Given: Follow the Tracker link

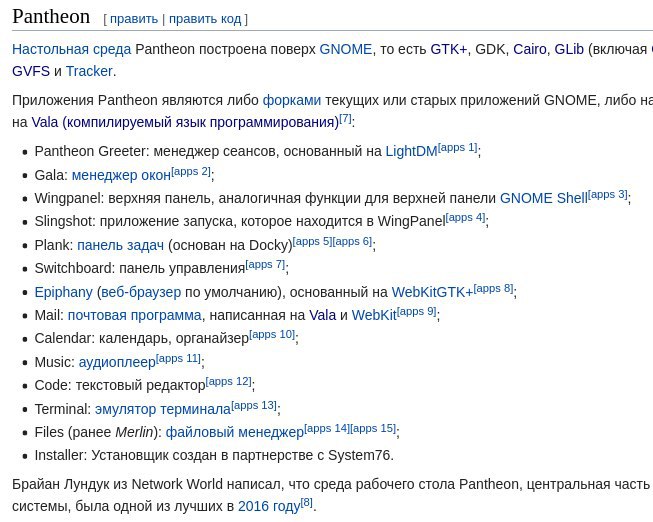Looking at the screenshot, I should (89, 71).
